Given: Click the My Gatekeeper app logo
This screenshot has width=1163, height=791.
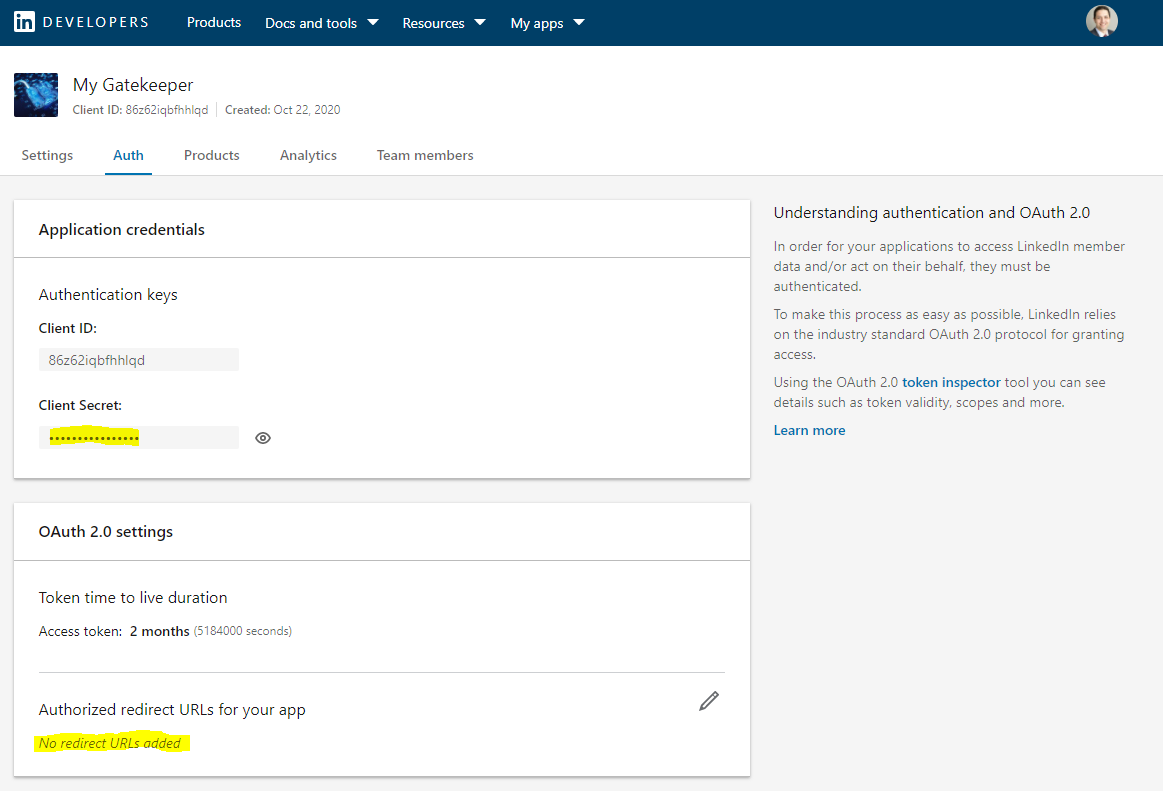Looking at the screenshot, I should coord(36,95).
